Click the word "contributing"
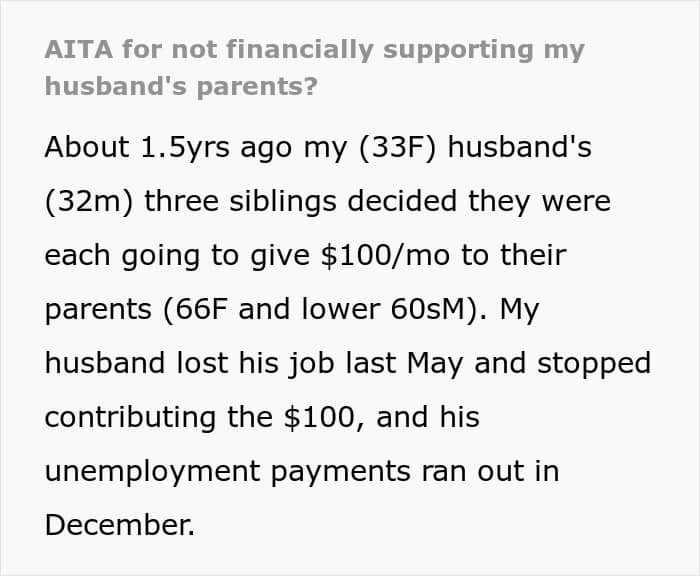This screenshot has width=700, height=576. [130, 417]
